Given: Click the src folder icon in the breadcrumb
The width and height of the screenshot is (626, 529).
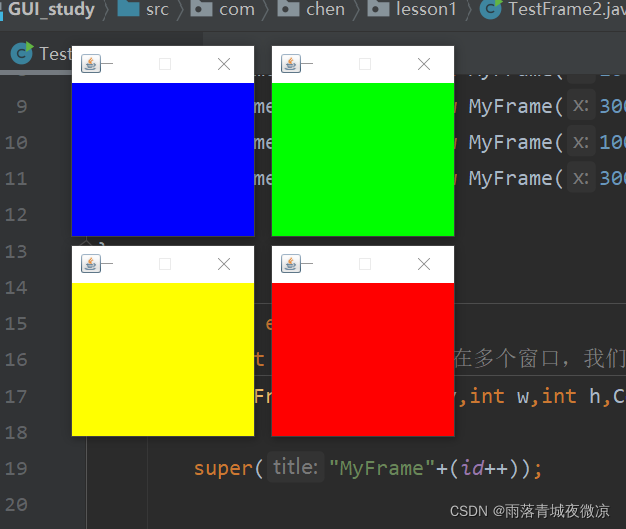Looking at the screenshot, I should (x=128, y=8).
